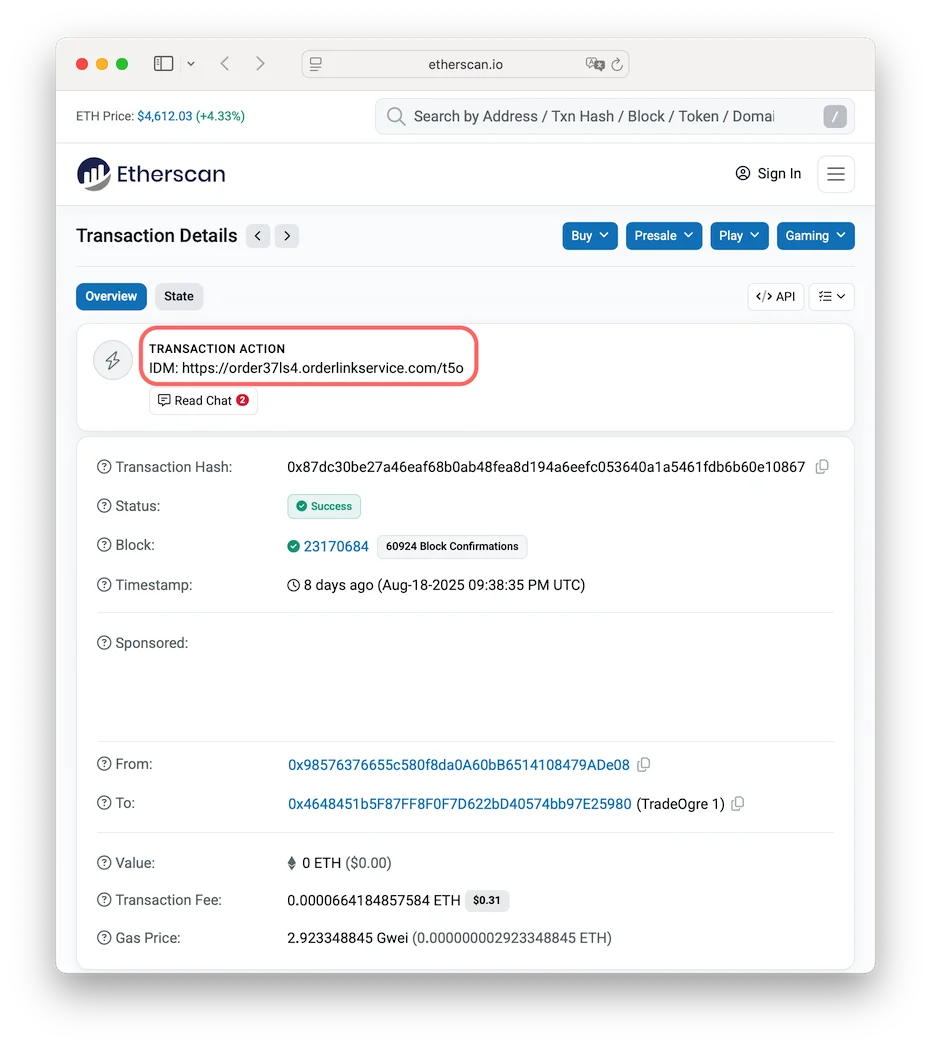Click the Transaction Fee help icon
The width and height of the screenshot is (931, 1047).
click(x=104, y=900)
